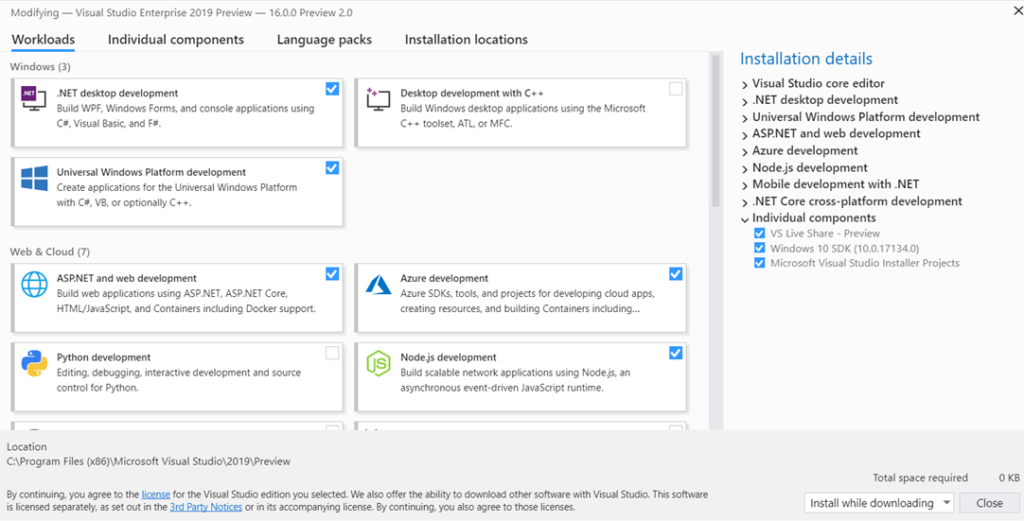Click the .NET desktop development monitor icon
The height and width of the screenshot is (521, 1024).
tap(34, 99)
